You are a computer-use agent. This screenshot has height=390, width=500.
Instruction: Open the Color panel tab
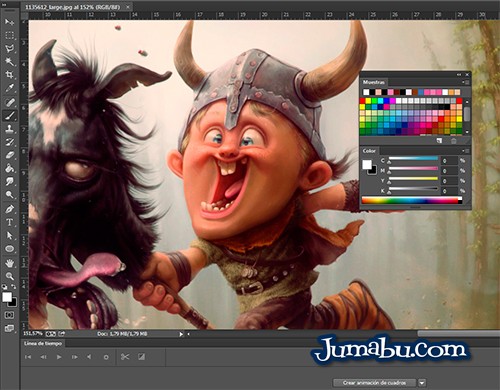369,151
